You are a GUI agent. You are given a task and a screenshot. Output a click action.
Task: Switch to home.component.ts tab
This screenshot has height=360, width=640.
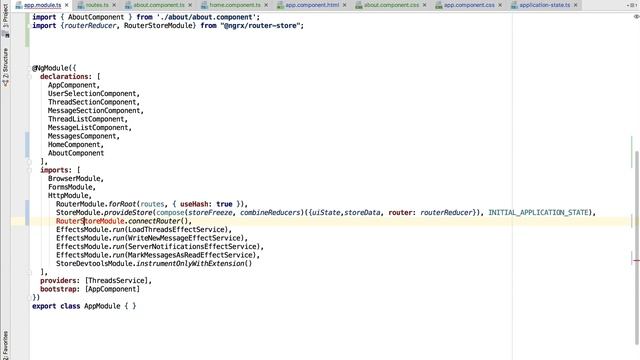(x=235, y=5)
